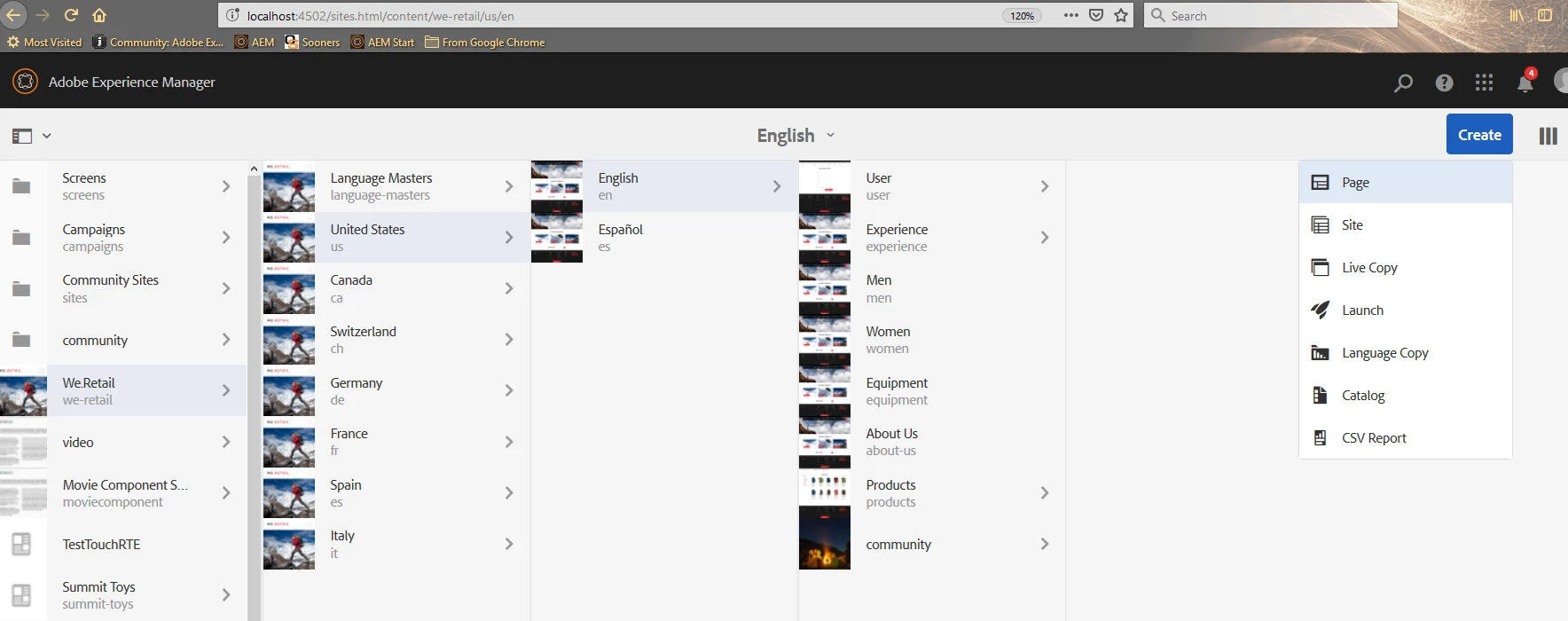Expand the User row chevron
This screenshot has width=1568, height=621.
(1045, 186)
